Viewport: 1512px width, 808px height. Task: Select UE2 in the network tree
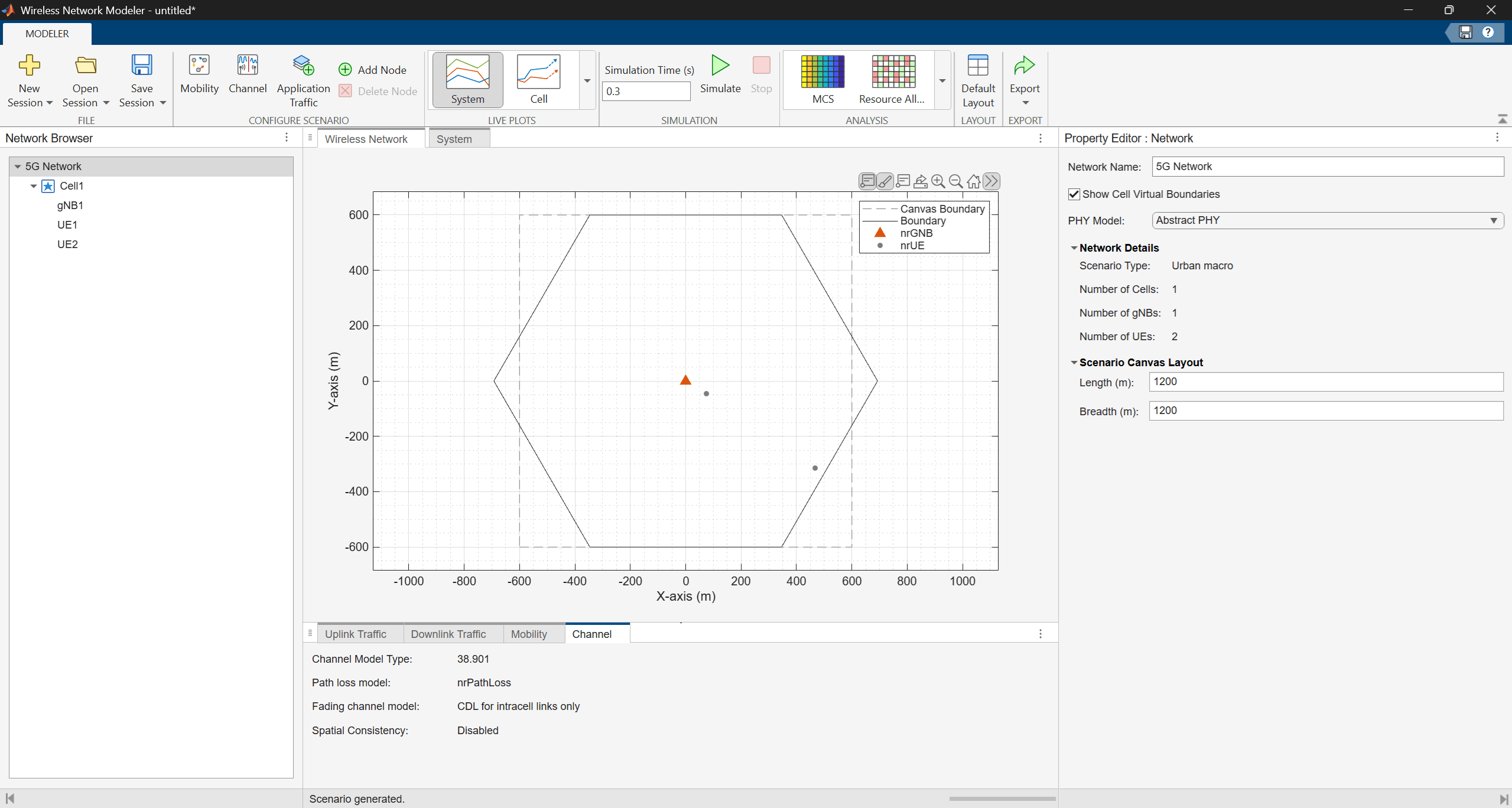click(67, 245)
